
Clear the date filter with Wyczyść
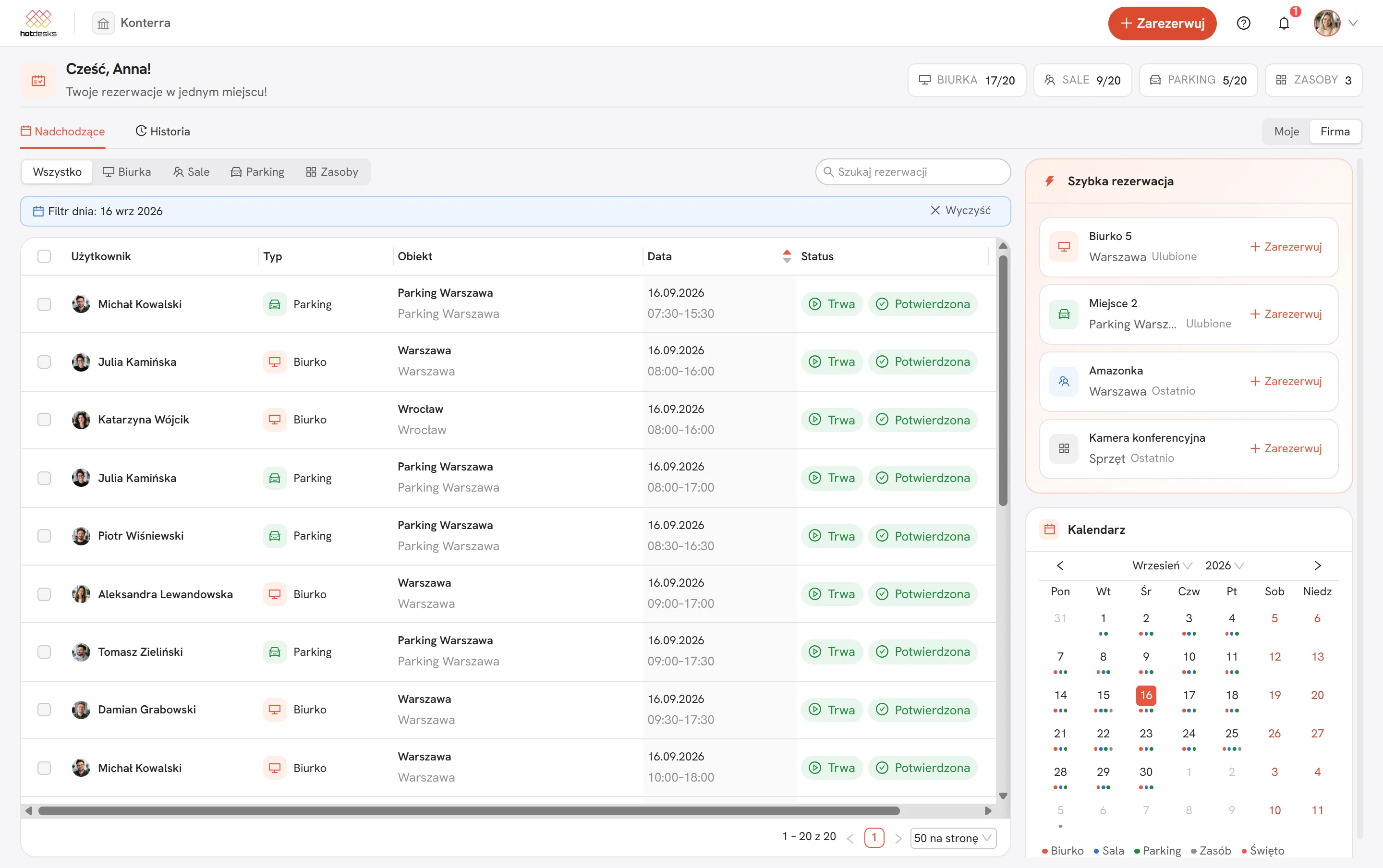960,211
